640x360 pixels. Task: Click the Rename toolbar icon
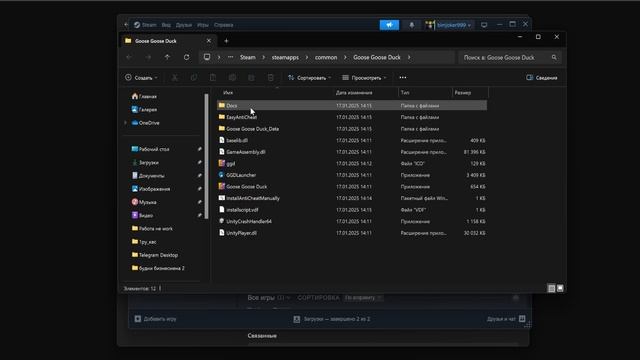[232, 78]
